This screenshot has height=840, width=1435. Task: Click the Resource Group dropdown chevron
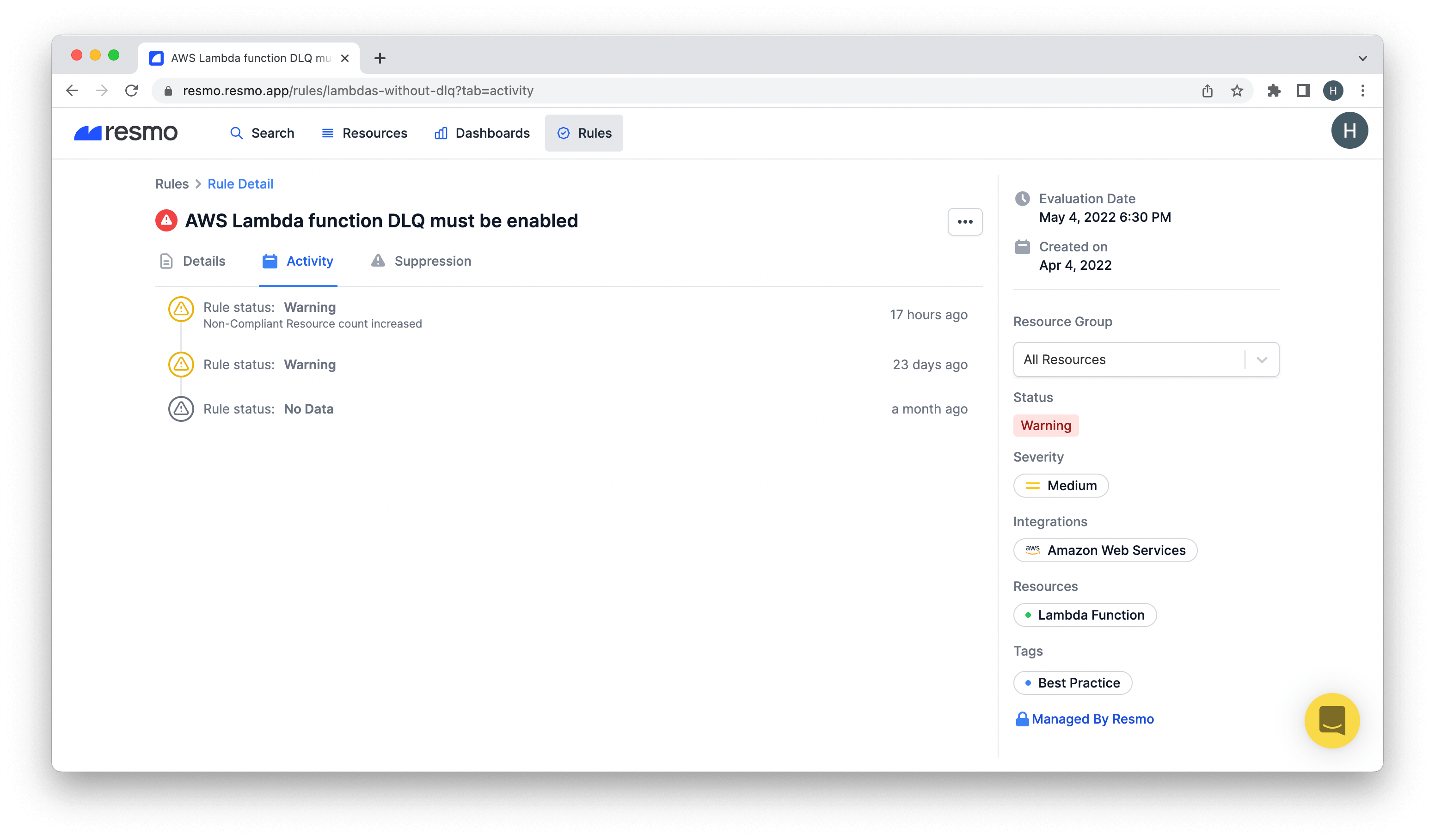pyautogui.click(x=1262, y=359)
